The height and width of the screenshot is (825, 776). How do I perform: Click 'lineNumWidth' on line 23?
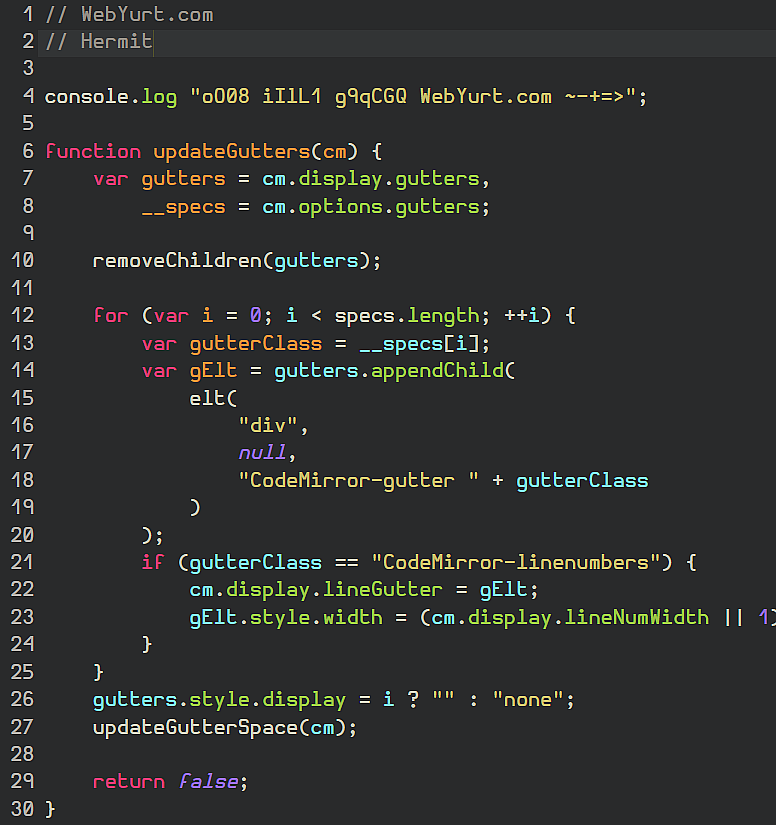pyautogui.click(x=637, y=617)
